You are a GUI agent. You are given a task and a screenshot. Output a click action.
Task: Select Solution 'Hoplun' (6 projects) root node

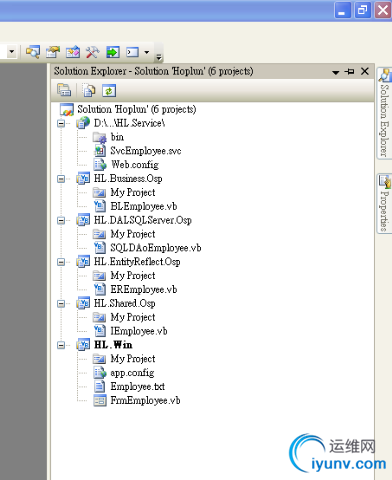point(137,109)
